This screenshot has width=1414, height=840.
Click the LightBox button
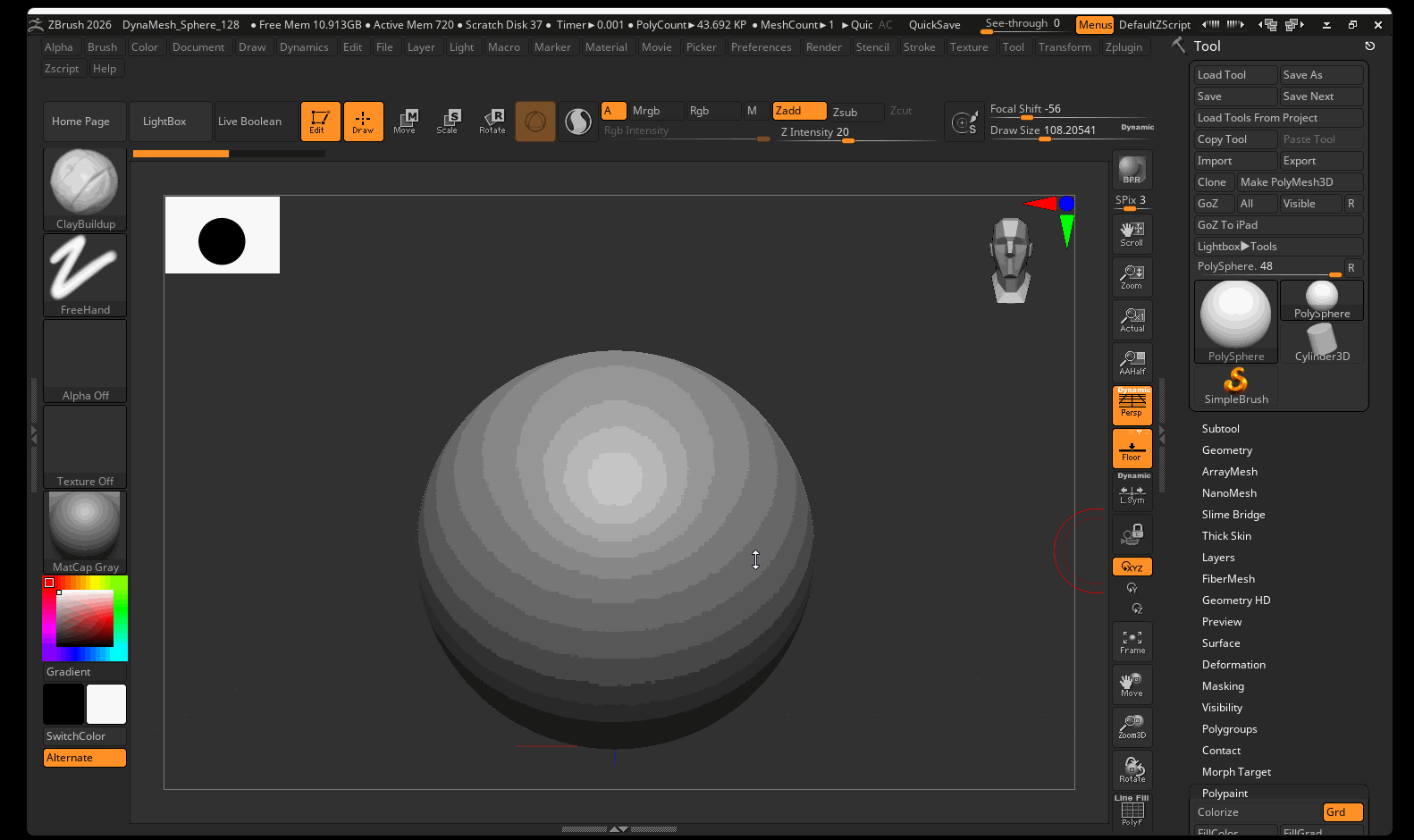(164, 122)
